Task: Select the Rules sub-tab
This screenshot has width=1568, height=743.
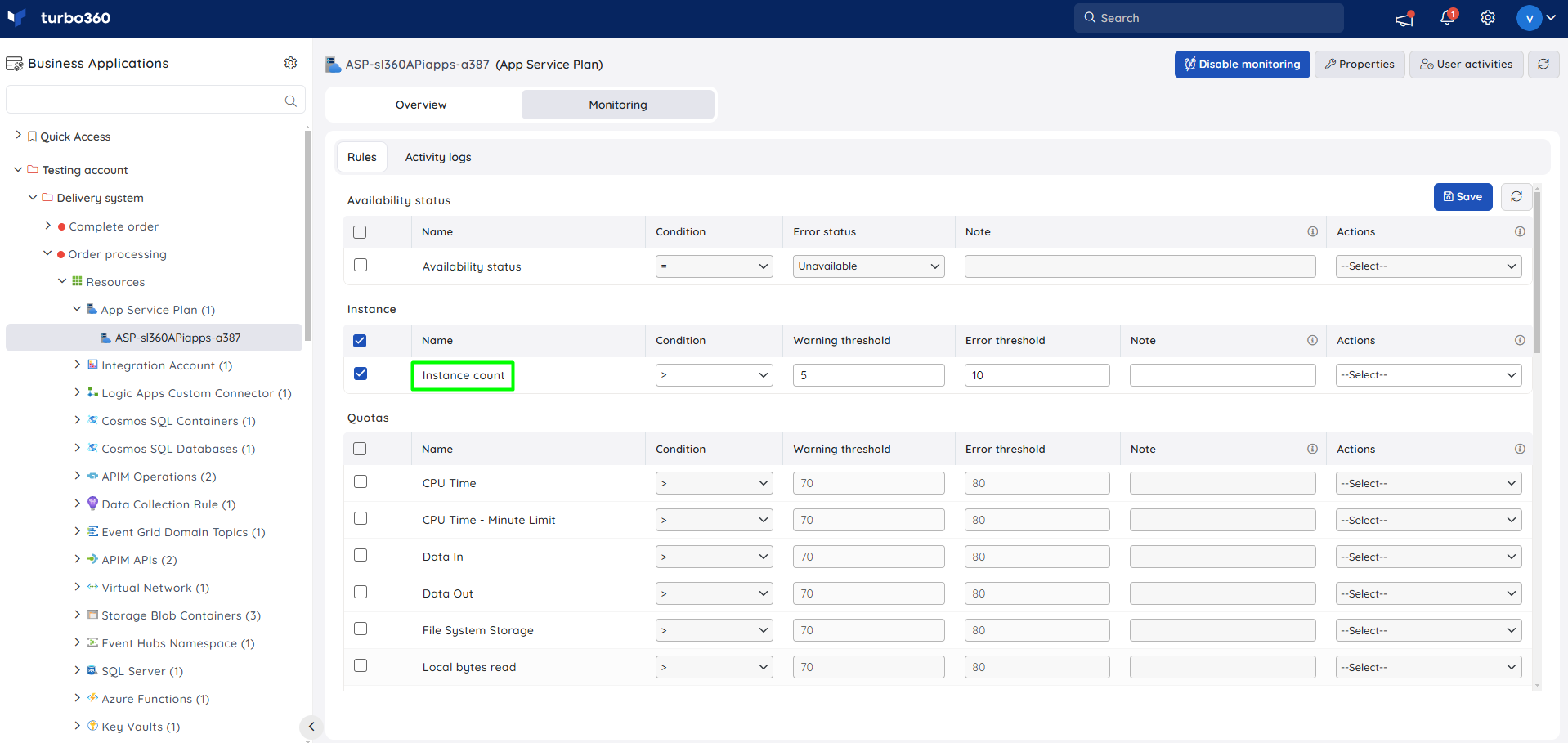Action: click(362, 157)
